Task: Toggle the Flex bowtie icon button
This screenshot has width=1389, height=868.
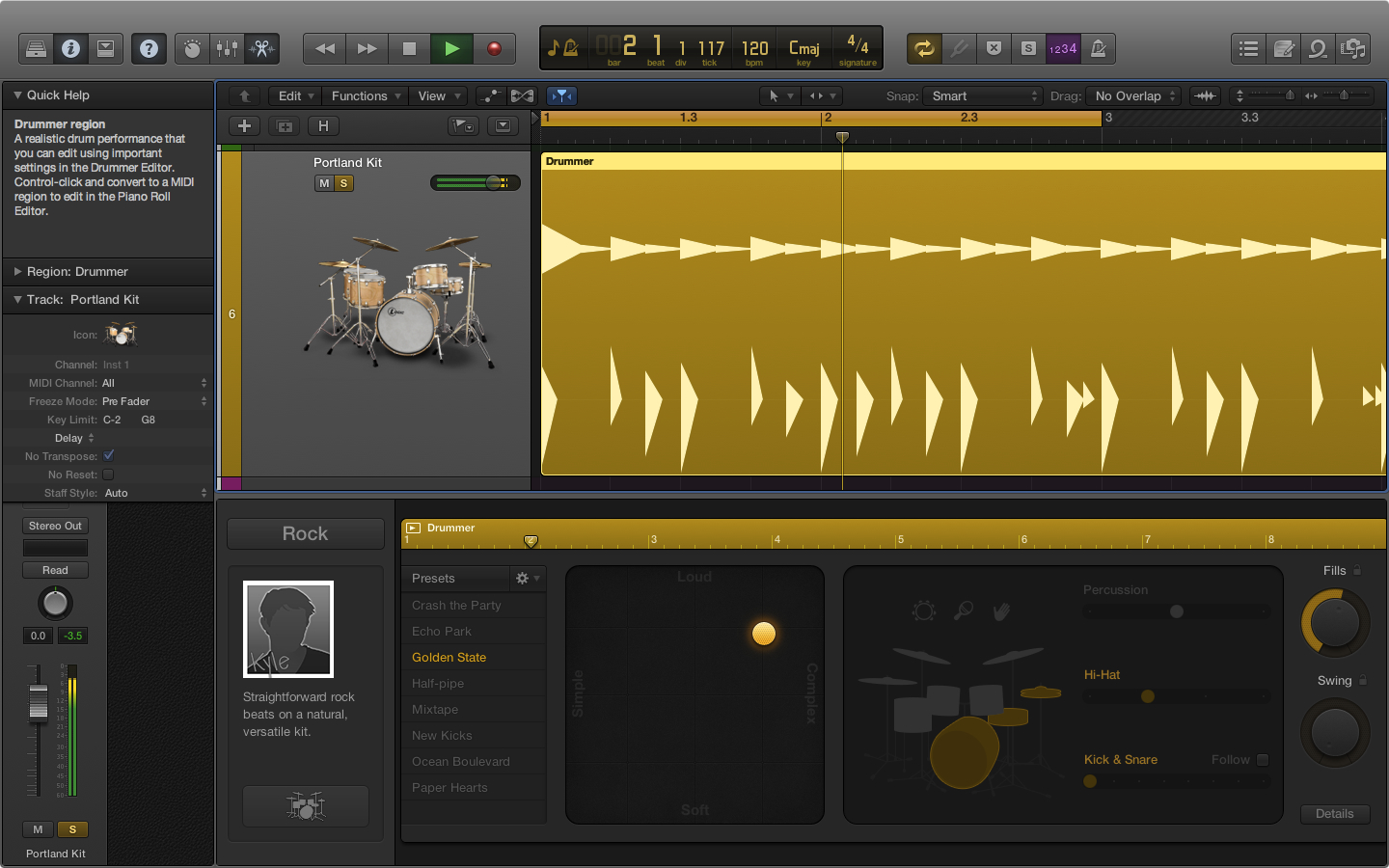Action: [522, 95]
